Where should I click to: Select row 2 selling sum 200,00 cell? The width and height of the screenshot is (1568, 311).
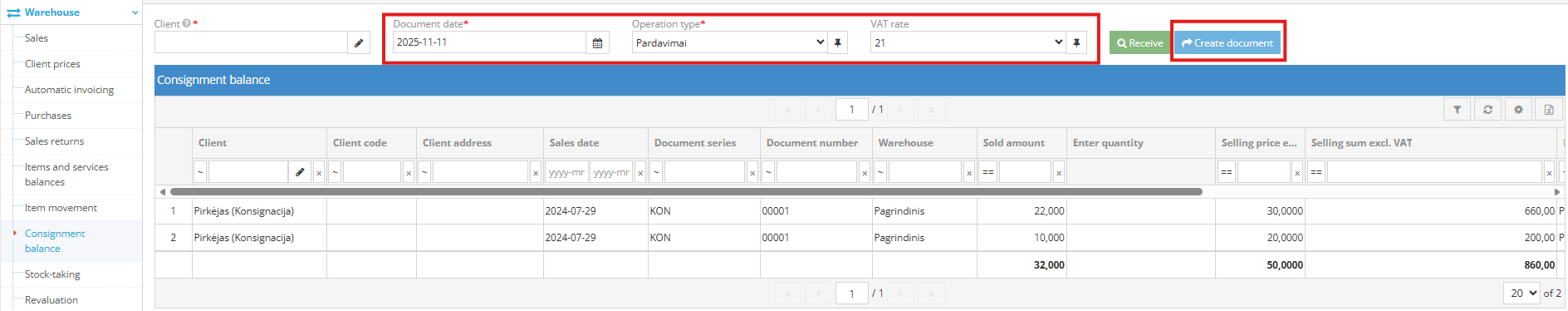pos(1431,238)
